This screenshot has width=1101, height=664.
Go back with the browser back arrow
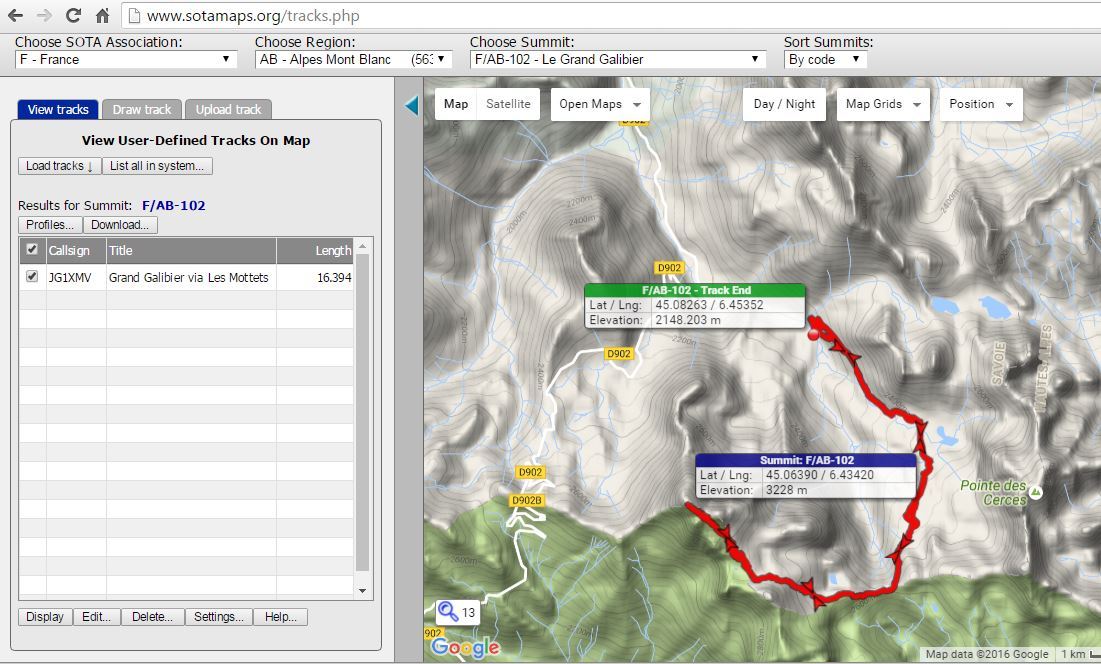point(15,15)
